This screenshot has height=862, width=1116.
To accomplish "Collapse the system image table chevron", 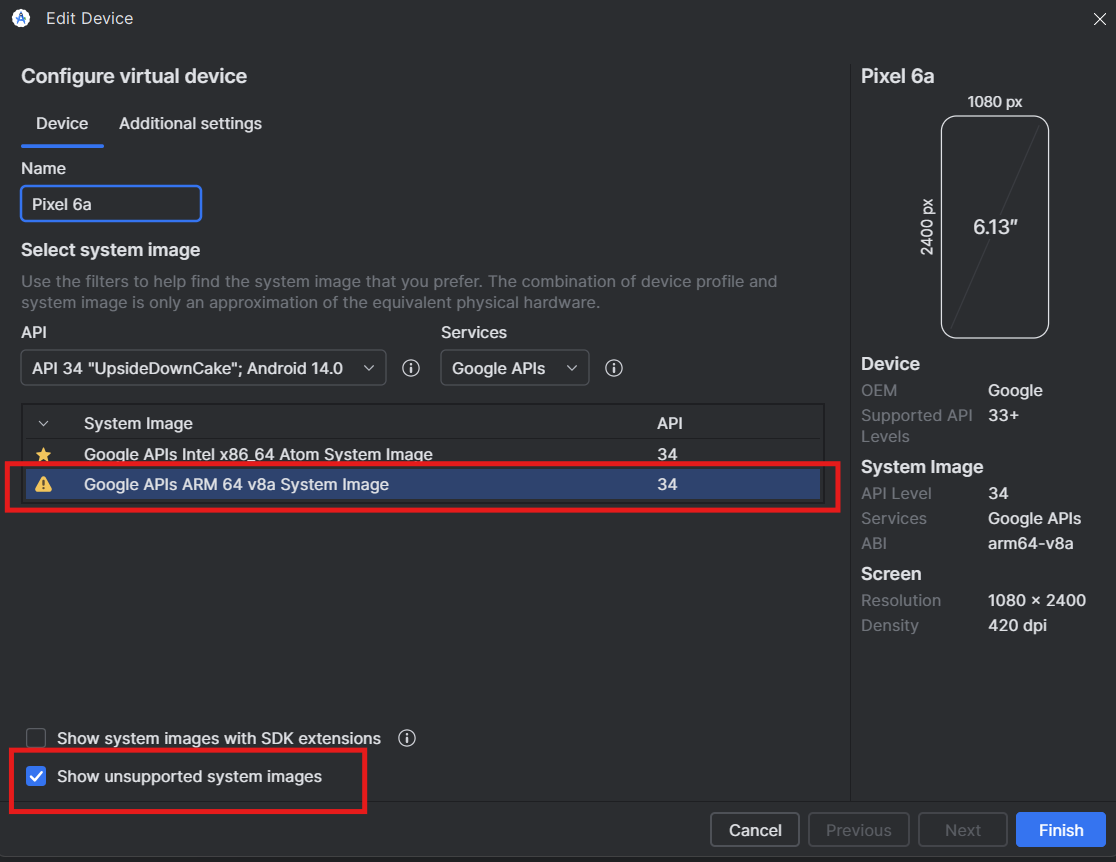I will pyautogui.click(x=43, y=424).
